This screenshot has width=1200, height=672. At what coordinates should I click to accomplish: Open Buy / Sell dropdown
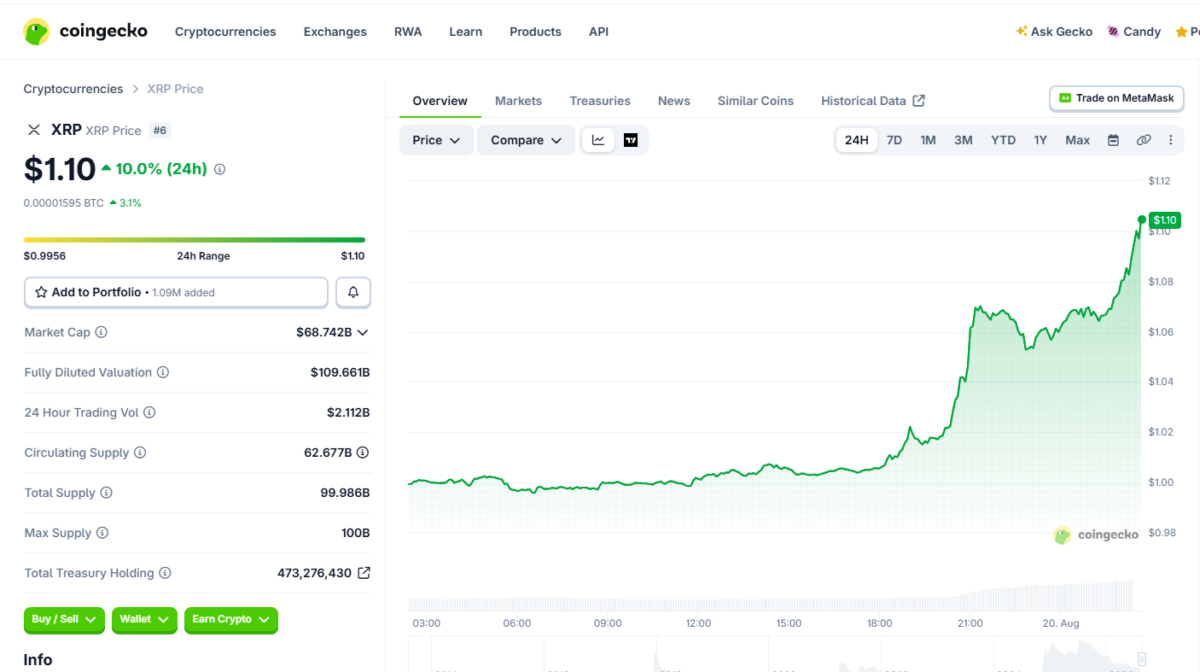pyautogui.click(x=64, y=620)
